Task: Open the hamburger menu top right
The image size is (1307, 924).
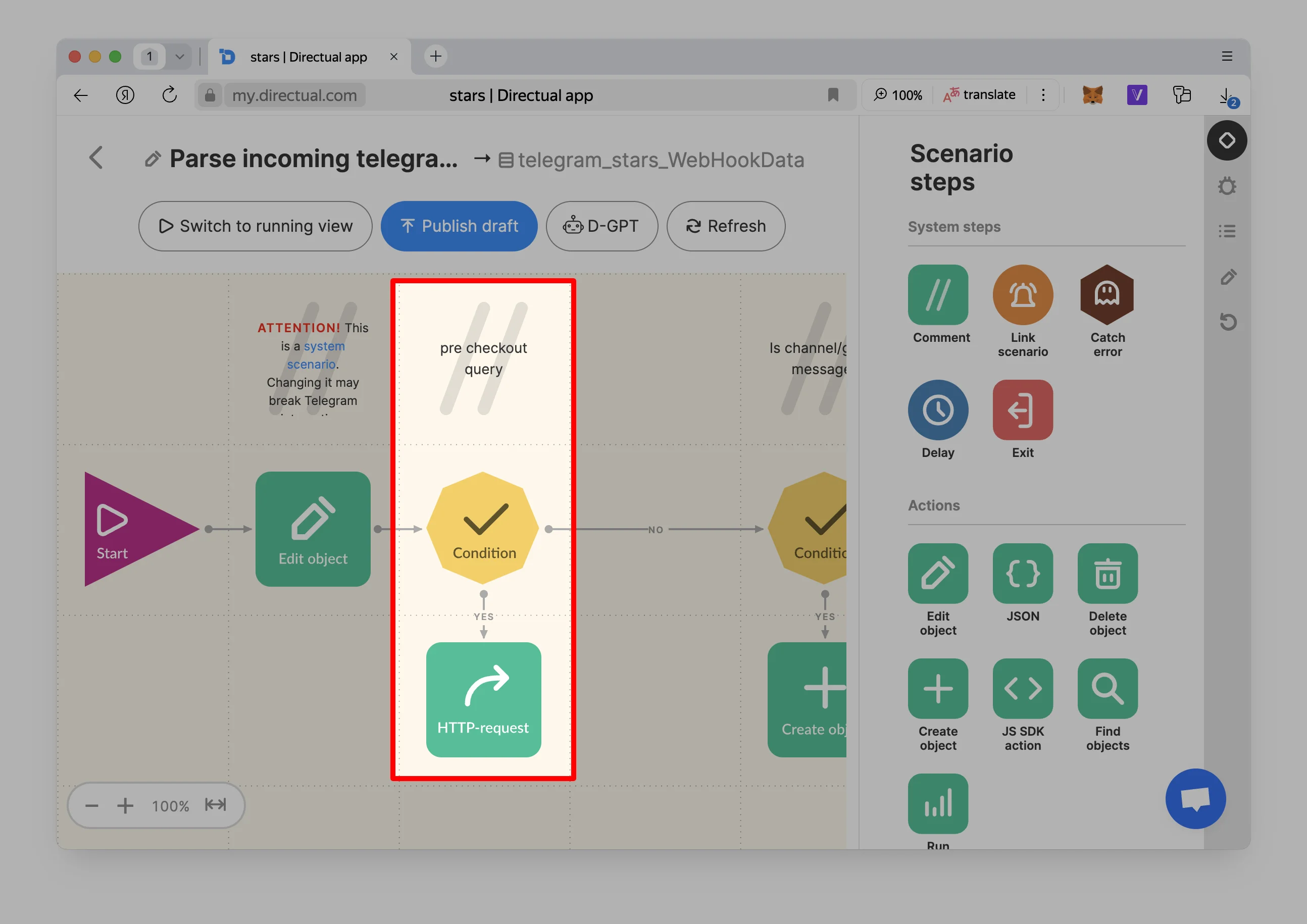Action: pyautogui.click(x=1227, y=57)
